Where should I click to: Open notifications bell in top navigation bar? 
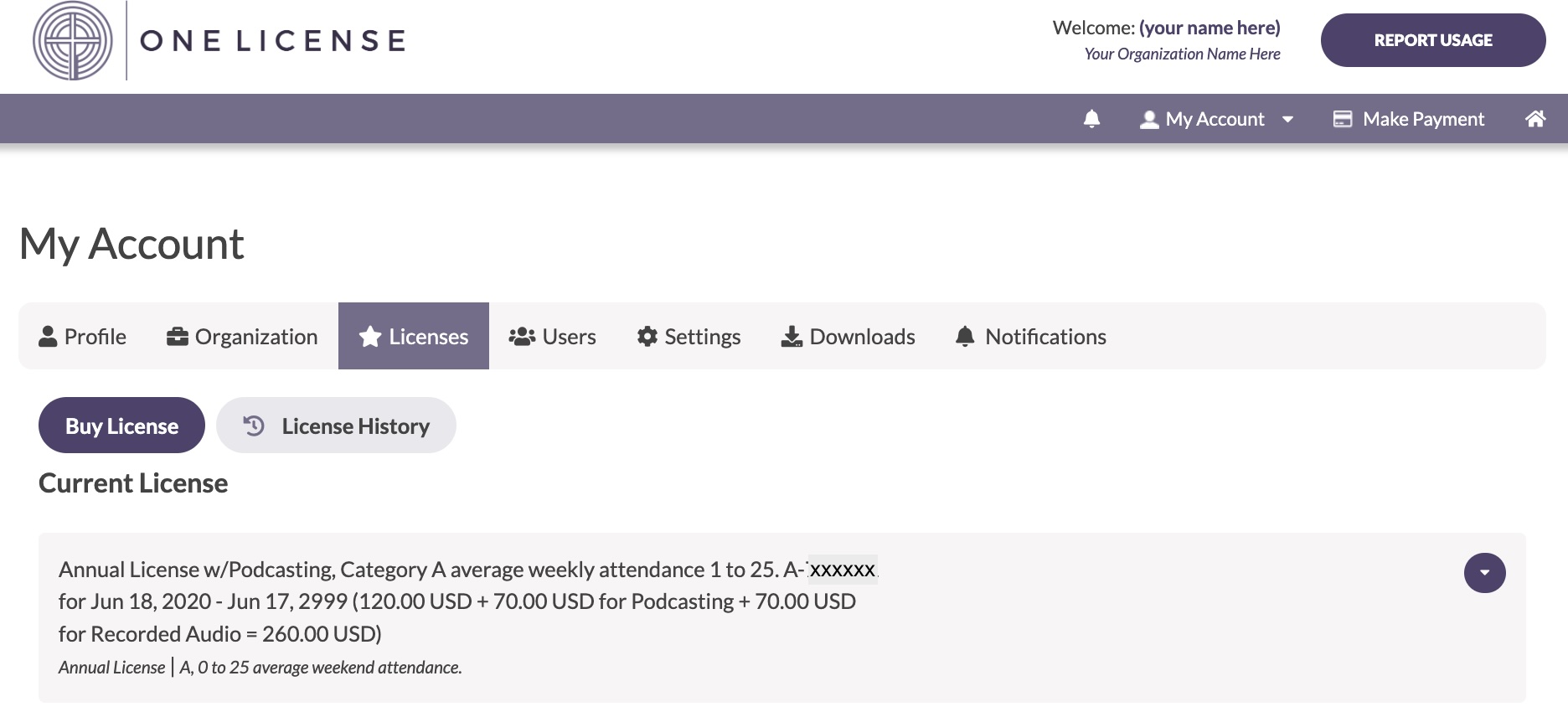[1091, 119]
